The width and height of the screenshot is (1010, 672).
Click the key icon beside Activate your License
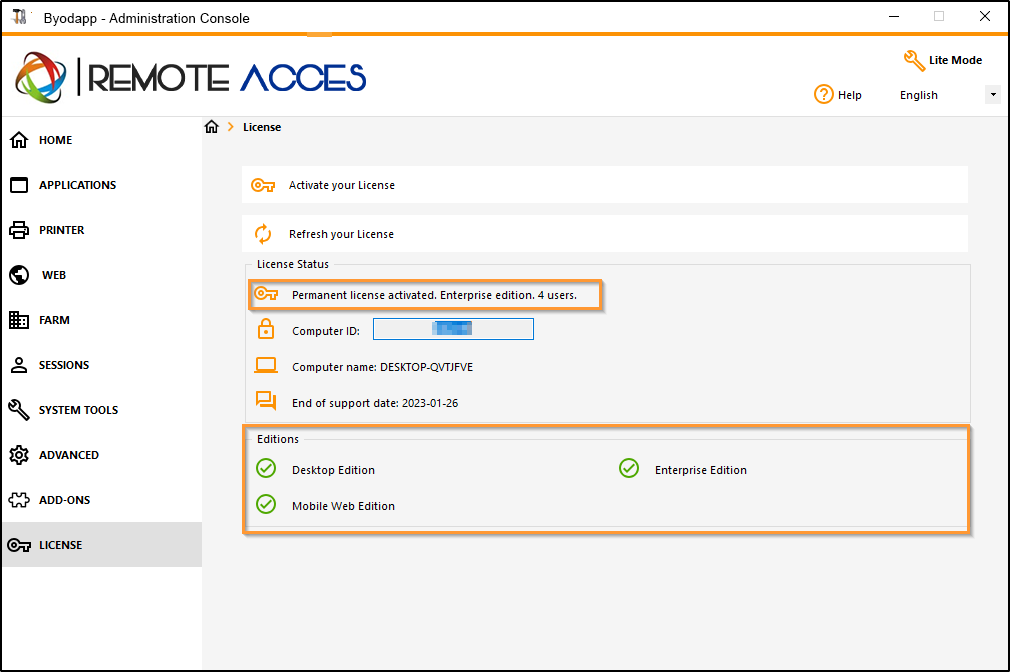[x=263, y=186]
